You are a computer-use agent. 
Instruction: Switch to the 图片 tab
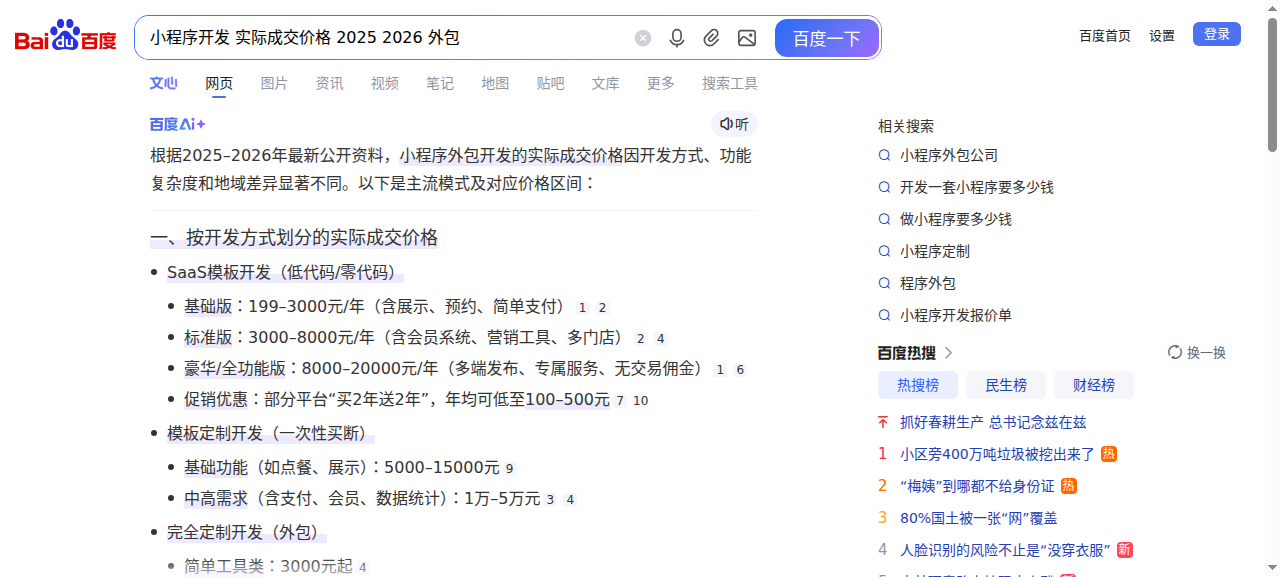coord(274,83)
